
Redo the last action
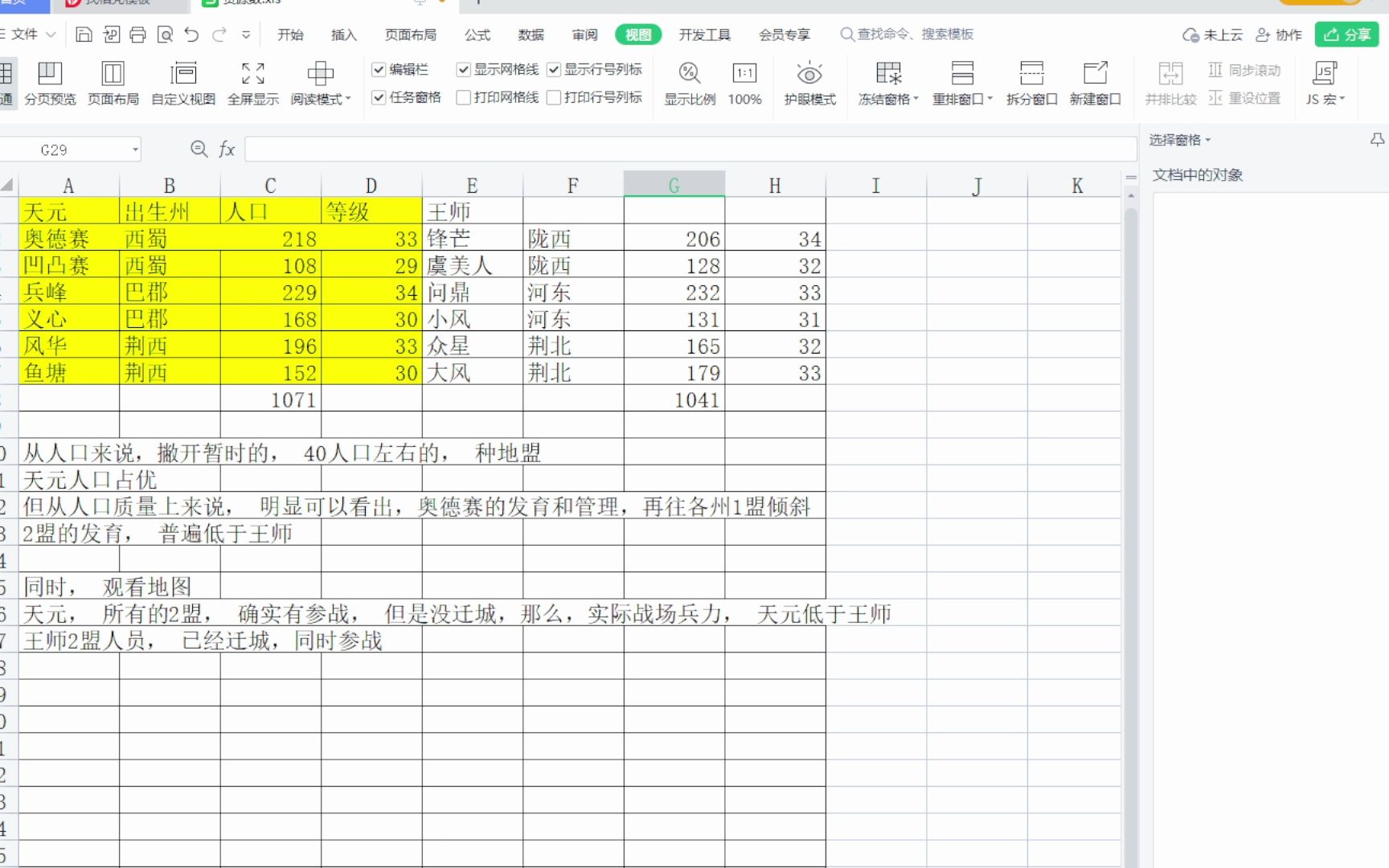(219, 35)
